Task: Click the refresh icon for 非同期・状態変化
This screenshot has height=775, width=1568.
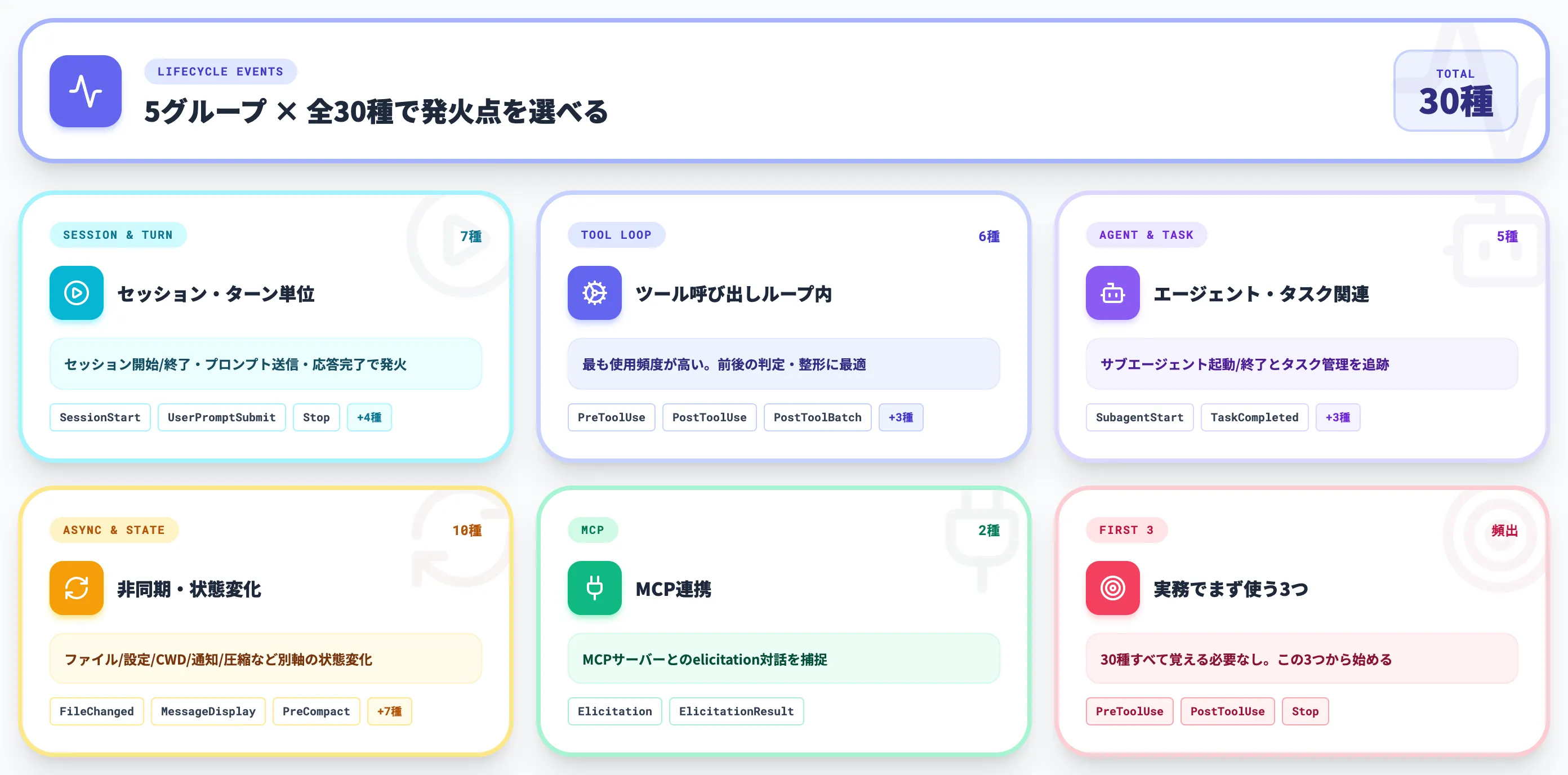Action: coord(77,588)
